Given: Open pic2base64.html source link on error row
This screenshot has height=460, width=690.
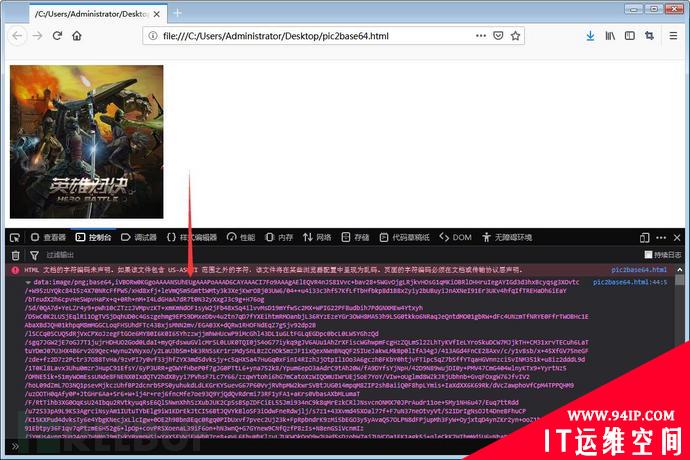Looking at the screenshot, I should point(639,270).
